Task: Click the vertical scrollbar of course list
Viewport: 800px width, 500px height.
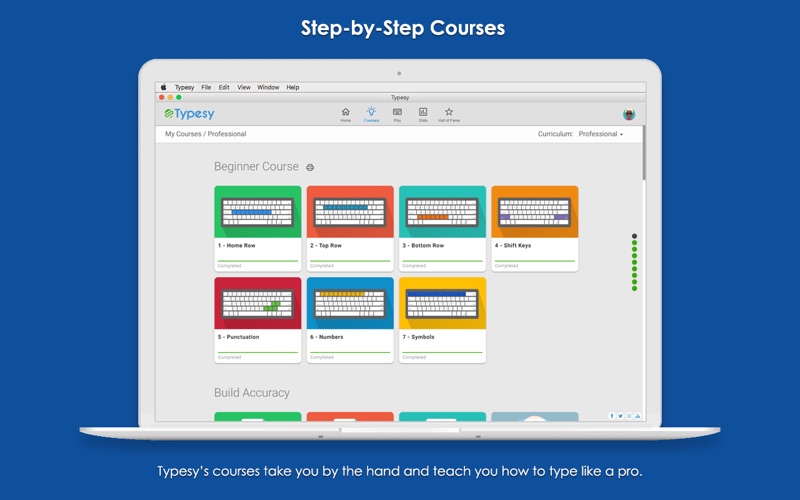Action: click(x=644, y=153)
